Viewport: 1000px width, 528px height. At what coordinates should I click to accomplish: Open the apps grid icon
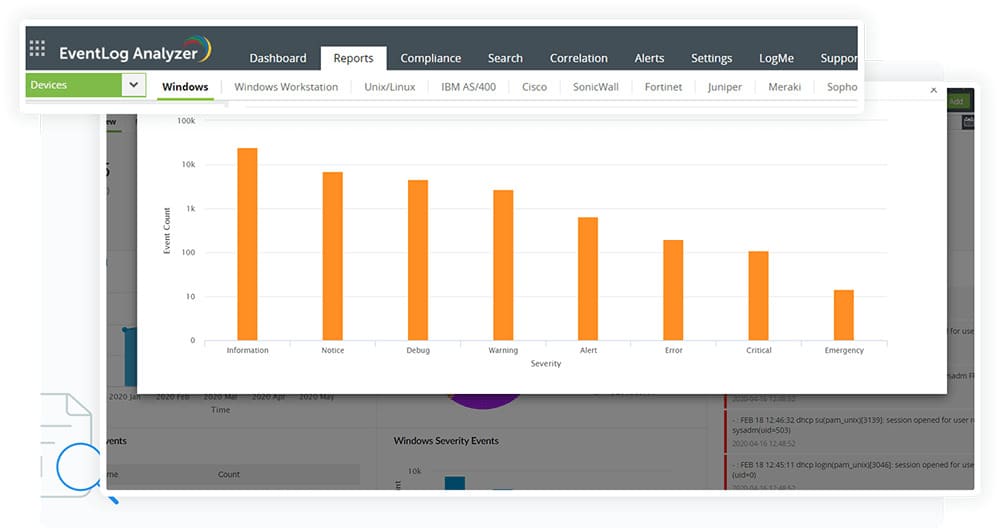37,48
